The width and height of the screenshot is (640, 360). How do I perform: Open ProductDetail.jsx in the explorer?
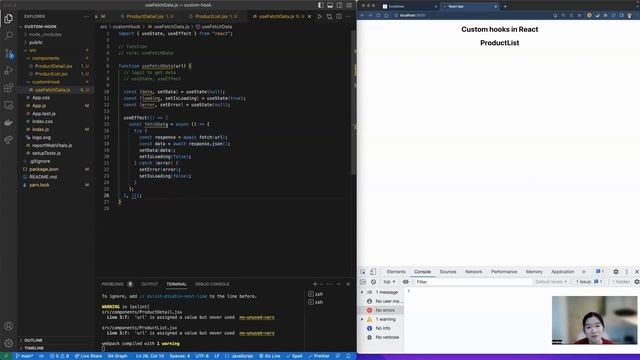tap(53, 66)
